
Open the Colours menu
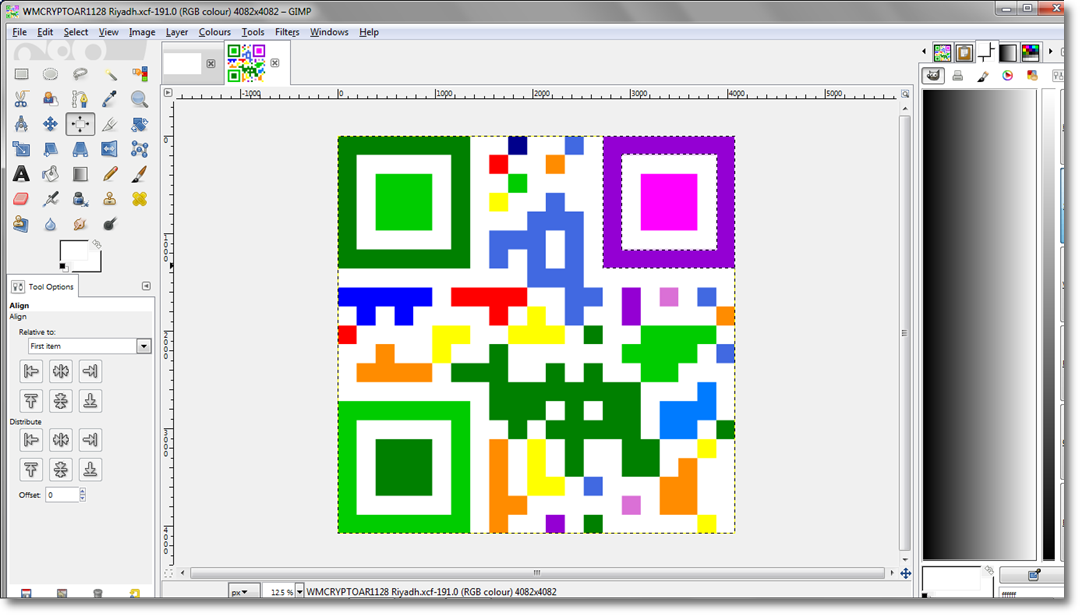click(214, 32)
